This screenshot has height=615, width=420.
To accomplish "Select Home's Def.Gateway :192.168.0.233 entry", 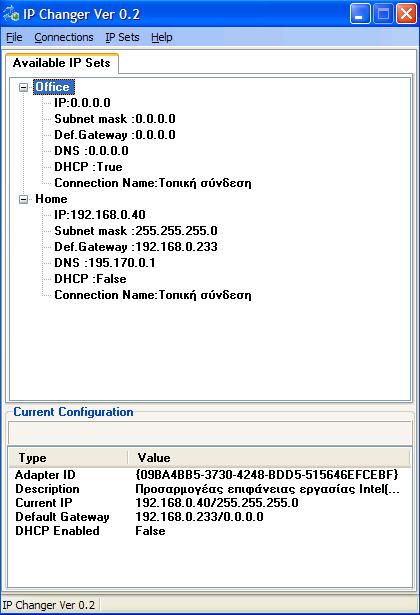I will [x=136, y=247].
